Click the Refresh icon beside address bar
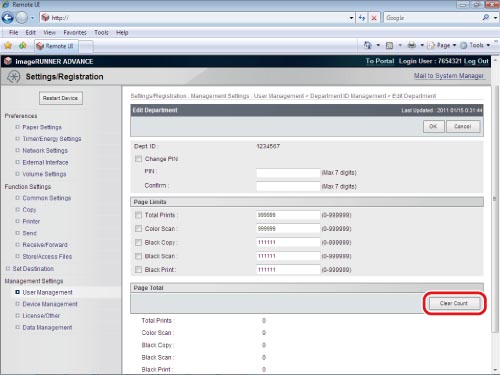 [362, 18]
